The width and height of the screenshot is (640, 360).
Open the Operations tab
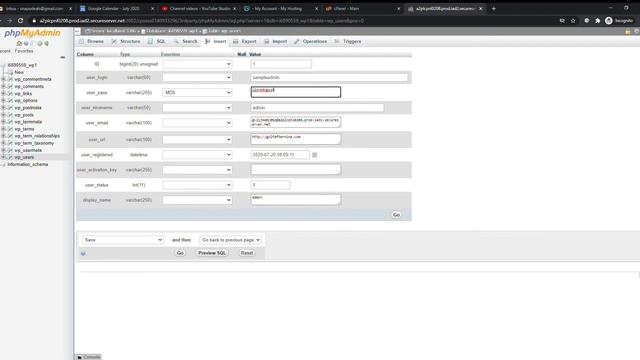click(x=311, y=41)
